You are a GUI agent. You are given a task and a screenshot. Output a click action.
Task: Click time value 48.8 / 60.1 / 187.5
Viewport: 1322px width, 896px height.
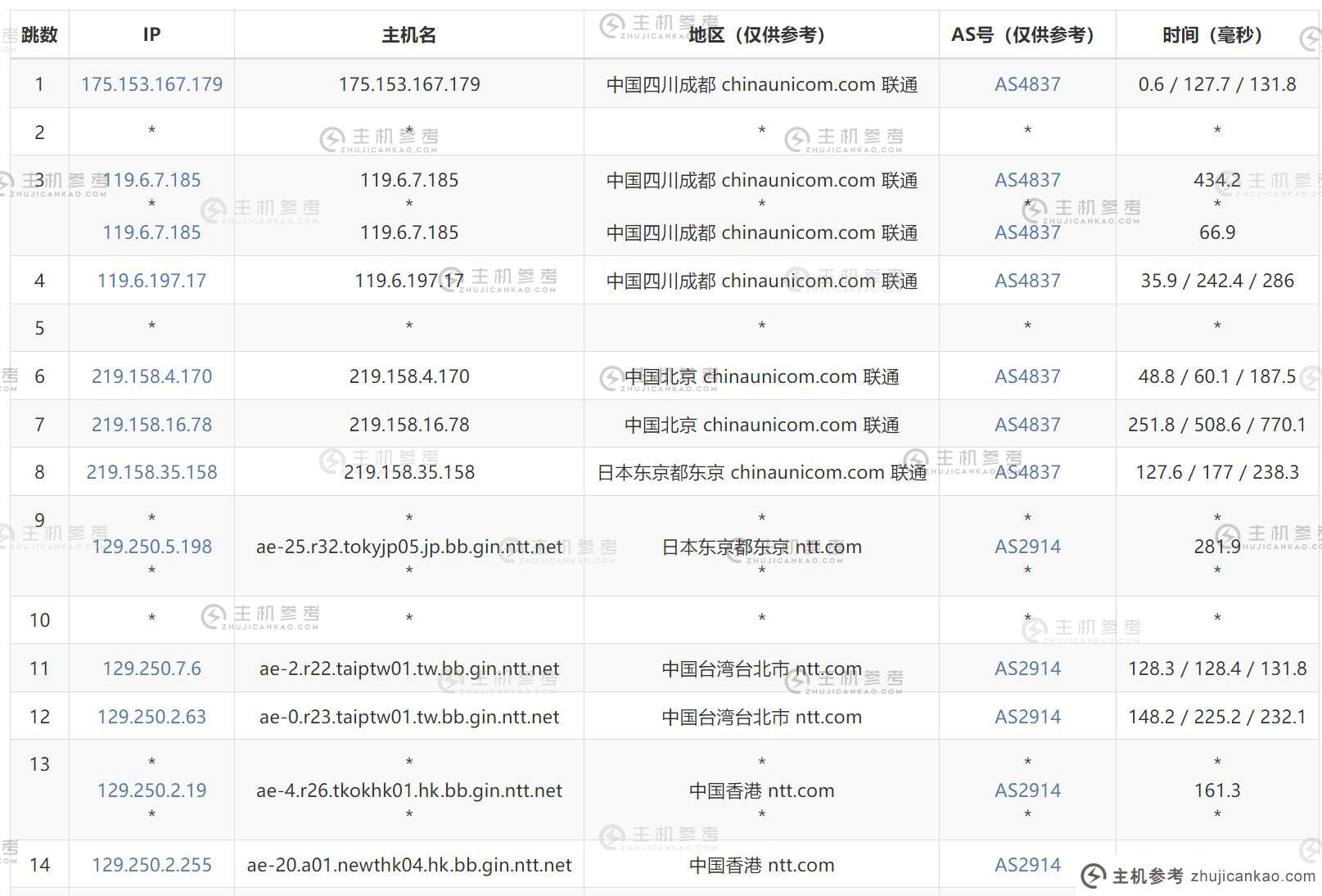pos(1217,376)
